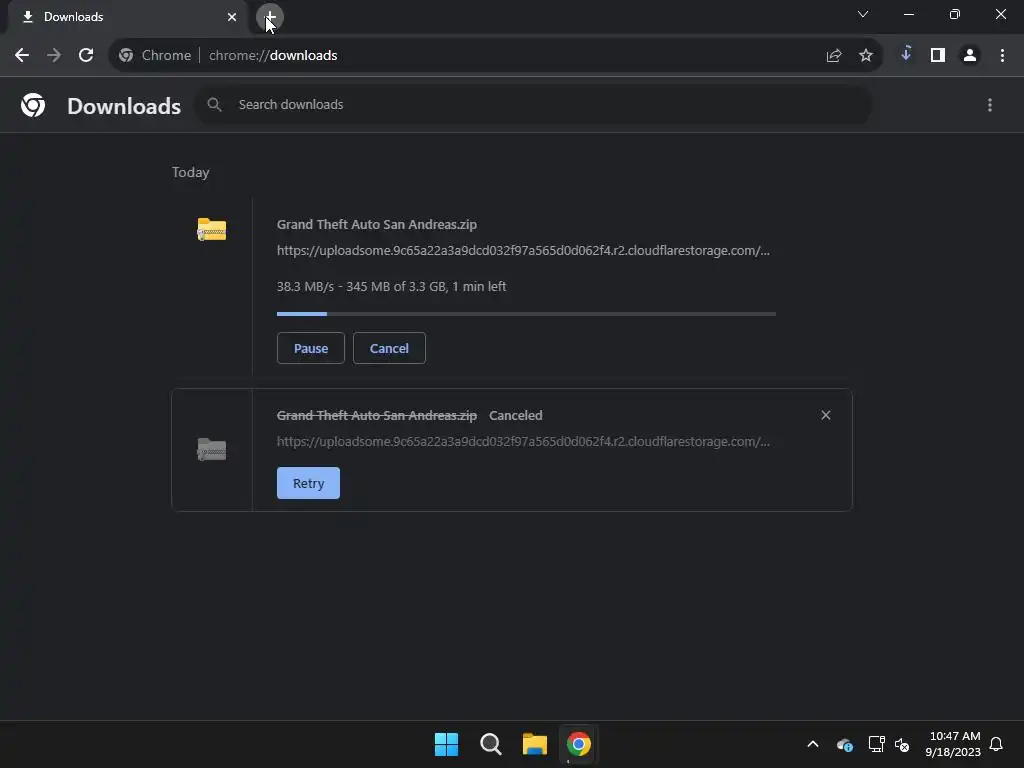This screenshot has height=768, width=1024.
Task: Open Chrome's three-dot main menu
Action: coord(1002,56)
